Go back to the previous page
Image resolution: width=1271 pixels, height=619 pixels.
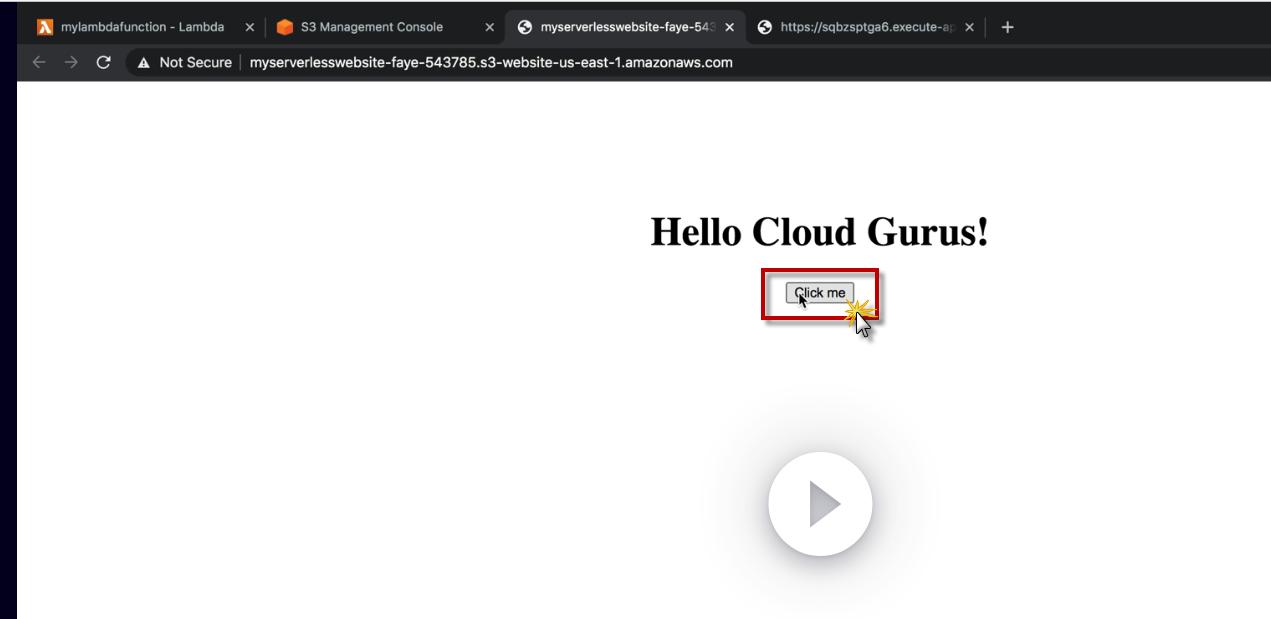point(39,62)
